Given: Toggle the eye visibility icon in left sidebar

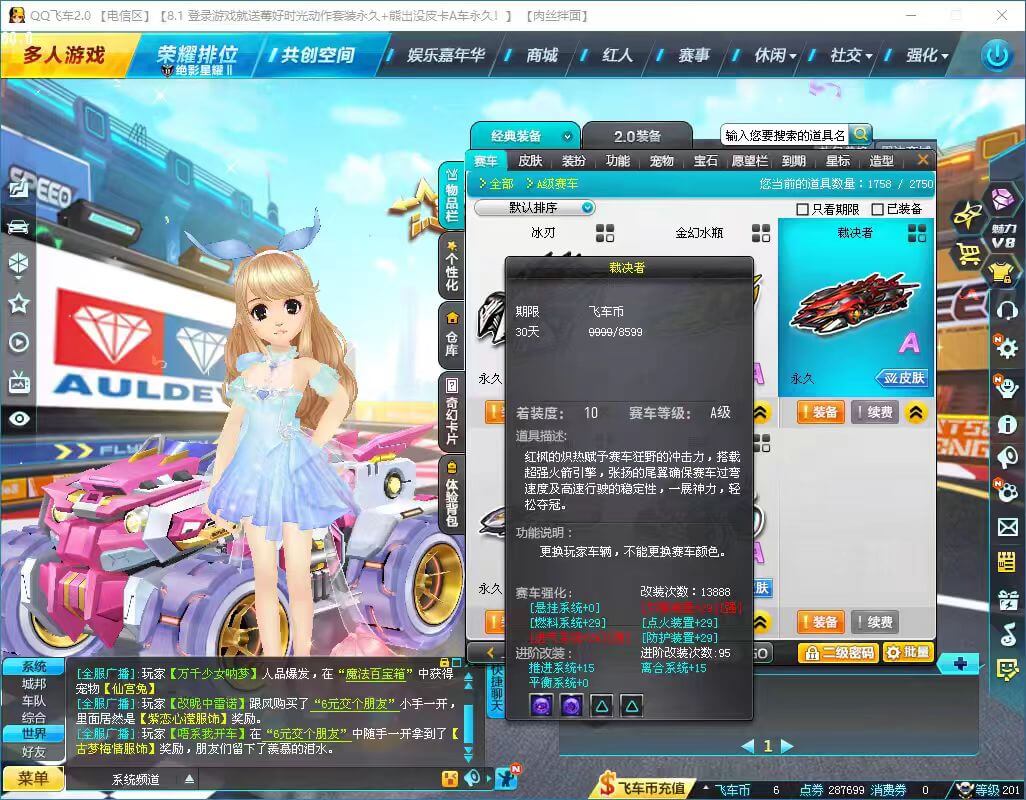Looking at the screenshot, I should (x=19, y=419).
